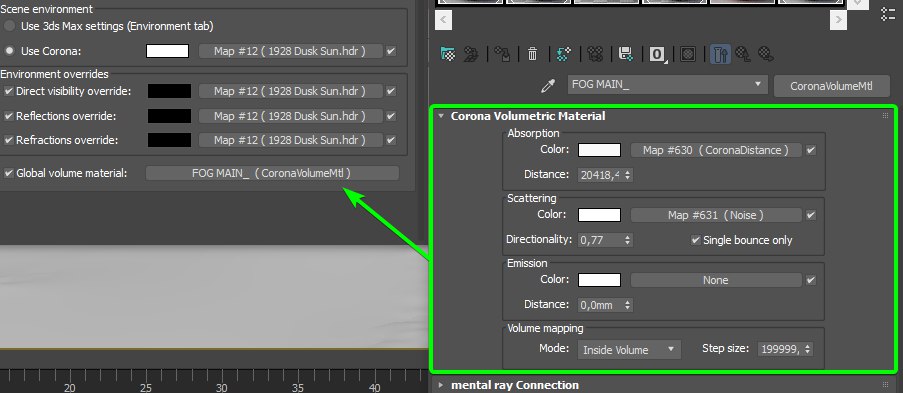Click the Directionality 0,77 value field

click(600, 240)
